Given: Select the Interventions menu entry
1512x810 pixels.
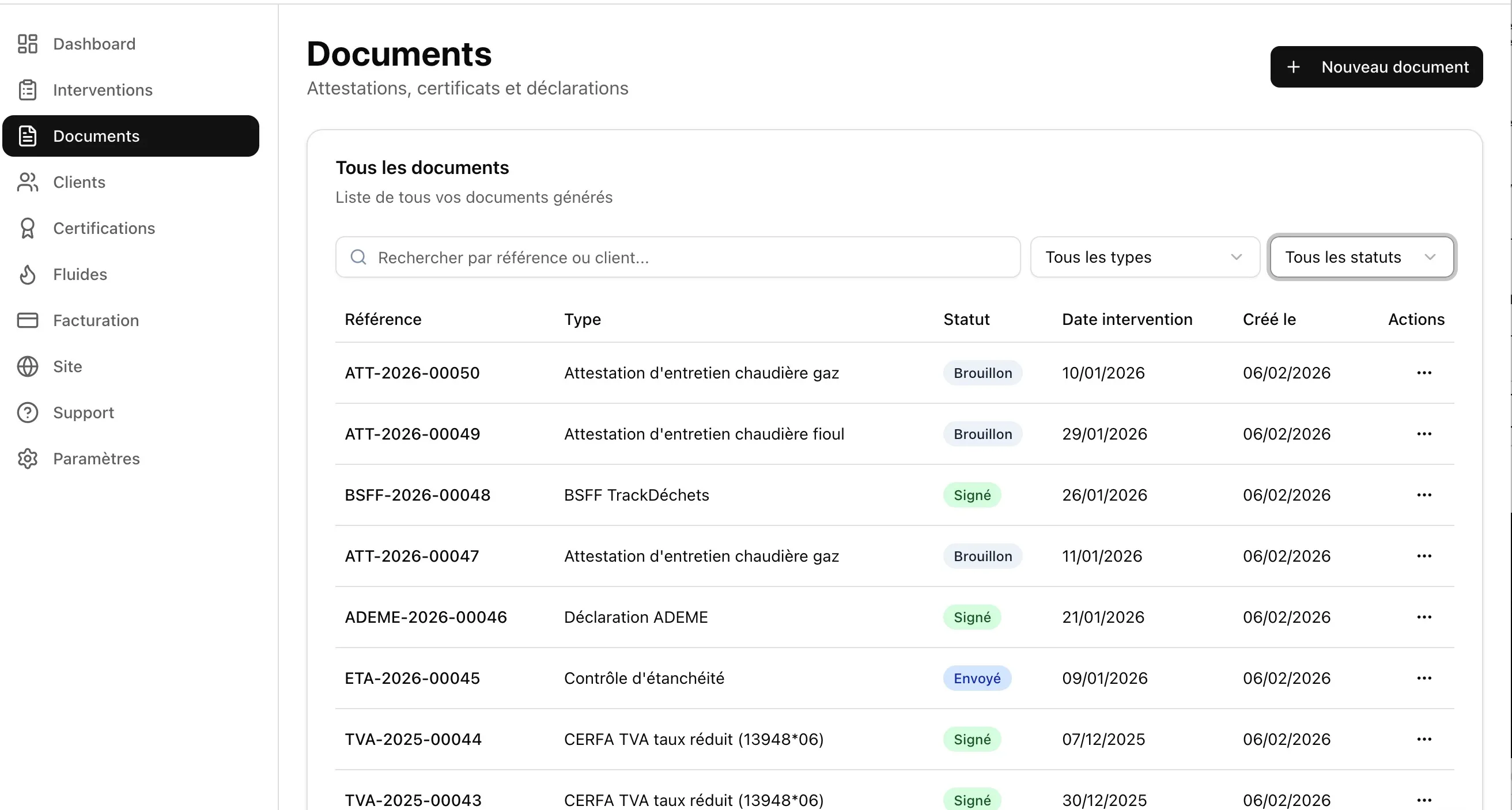Looking at the screenshot, I should [103, 90].
